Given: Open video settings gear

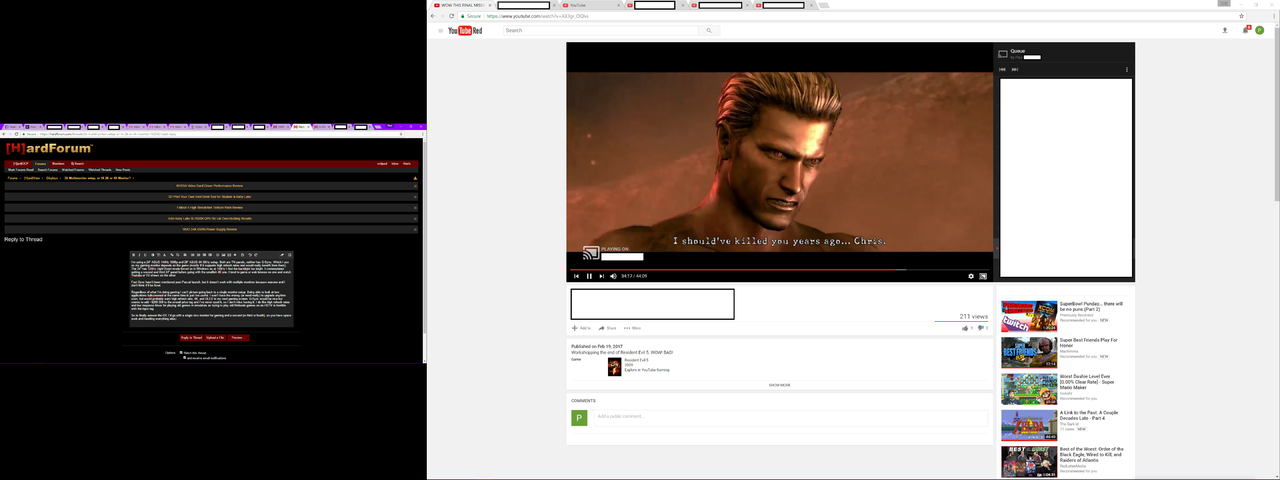Looking at the screenshot, I should point(970,276).
